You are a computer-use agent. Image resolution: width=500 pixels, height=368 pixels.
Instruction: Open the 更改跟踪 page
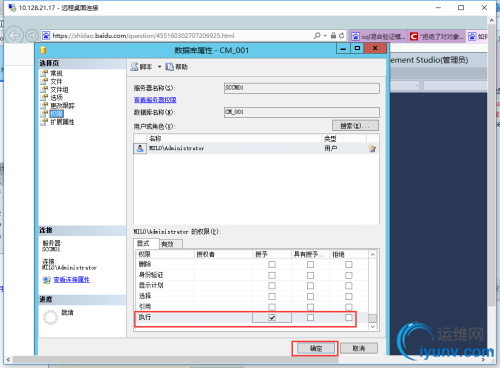coord(62,106)
